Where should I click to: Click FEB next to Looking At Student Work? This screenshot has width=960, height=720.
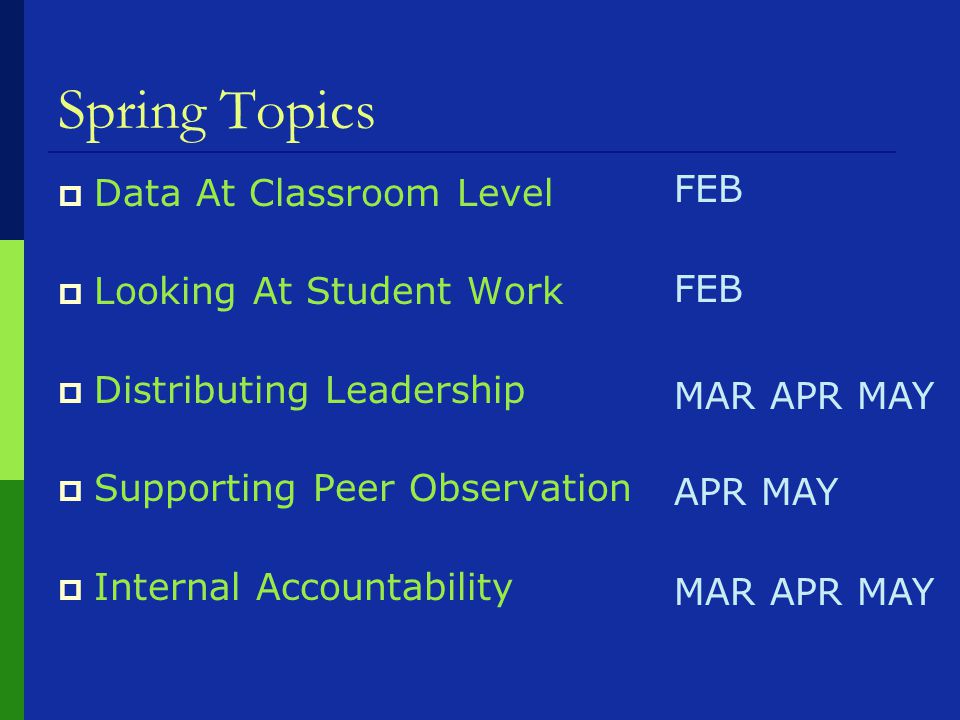click(x=708, y=288)
